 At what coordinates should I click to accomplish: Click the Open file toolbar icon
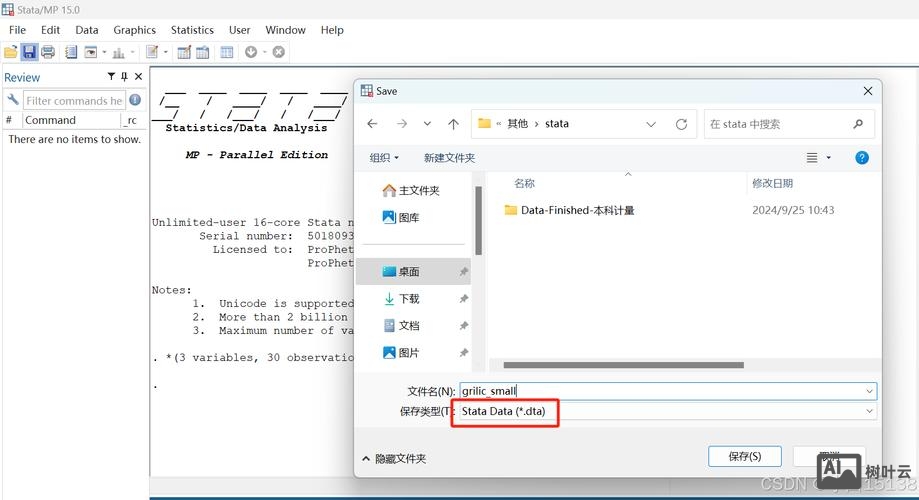[11, 52]
